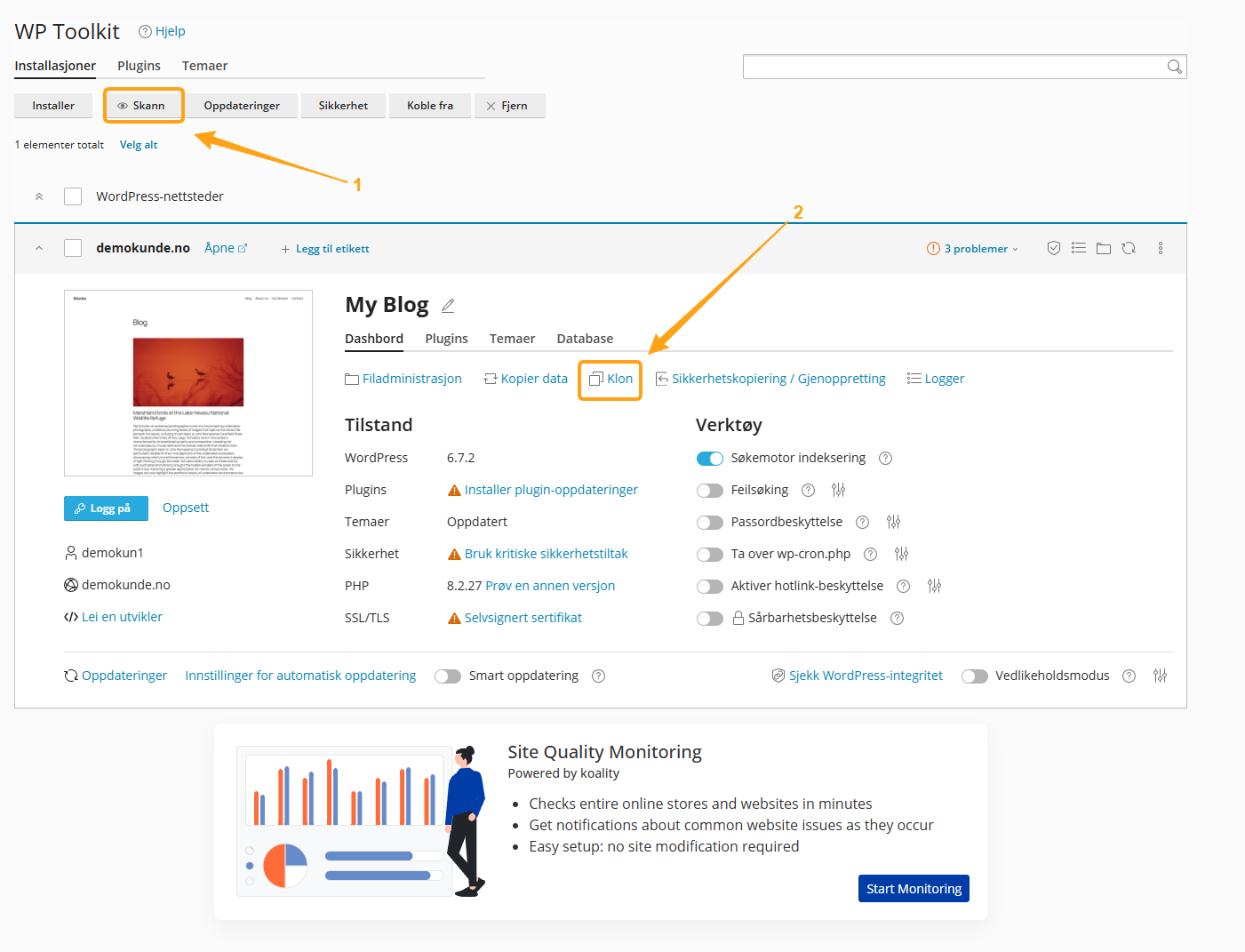Click Prøv en annen versjon link
The width and height of the screenshot is (1245, 952).
coord(550,586)
